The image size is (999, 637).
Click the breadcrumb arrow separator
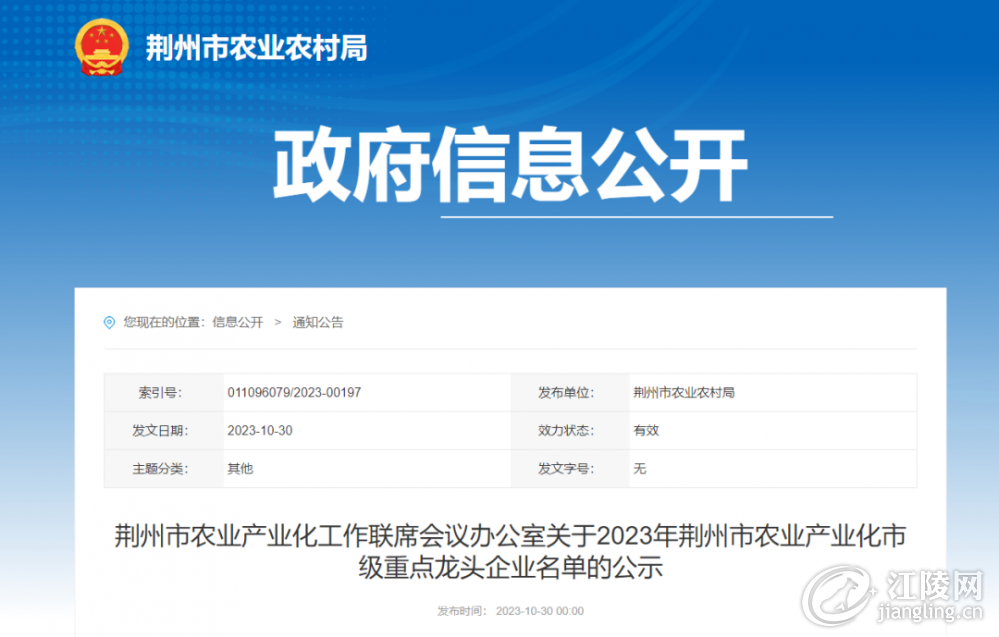[x=278, y=322]
